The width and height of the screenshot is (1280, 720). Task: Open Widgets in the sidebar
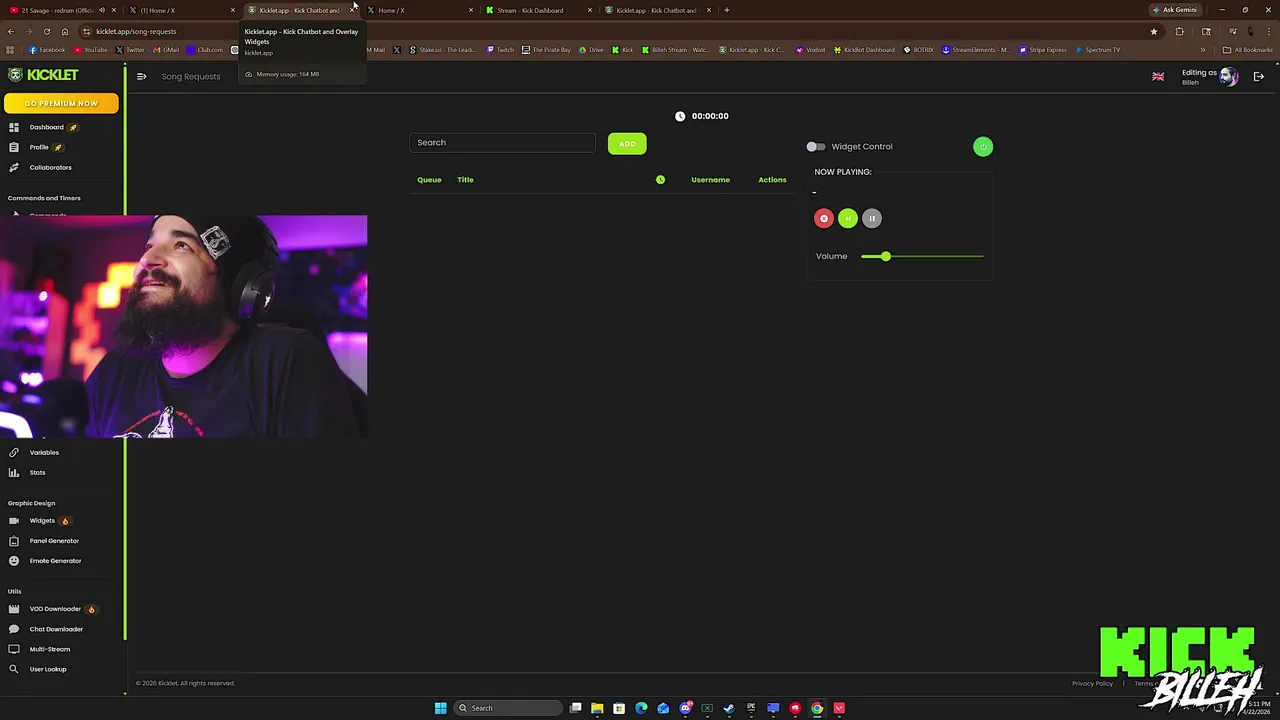[42, 521]
